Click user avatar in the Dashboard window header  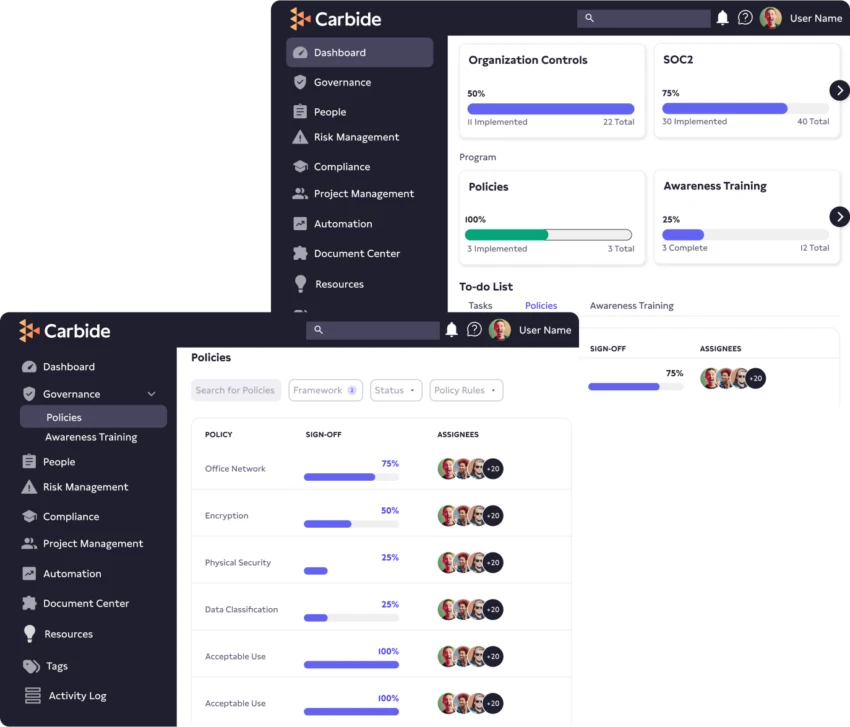tap(770, 18)
